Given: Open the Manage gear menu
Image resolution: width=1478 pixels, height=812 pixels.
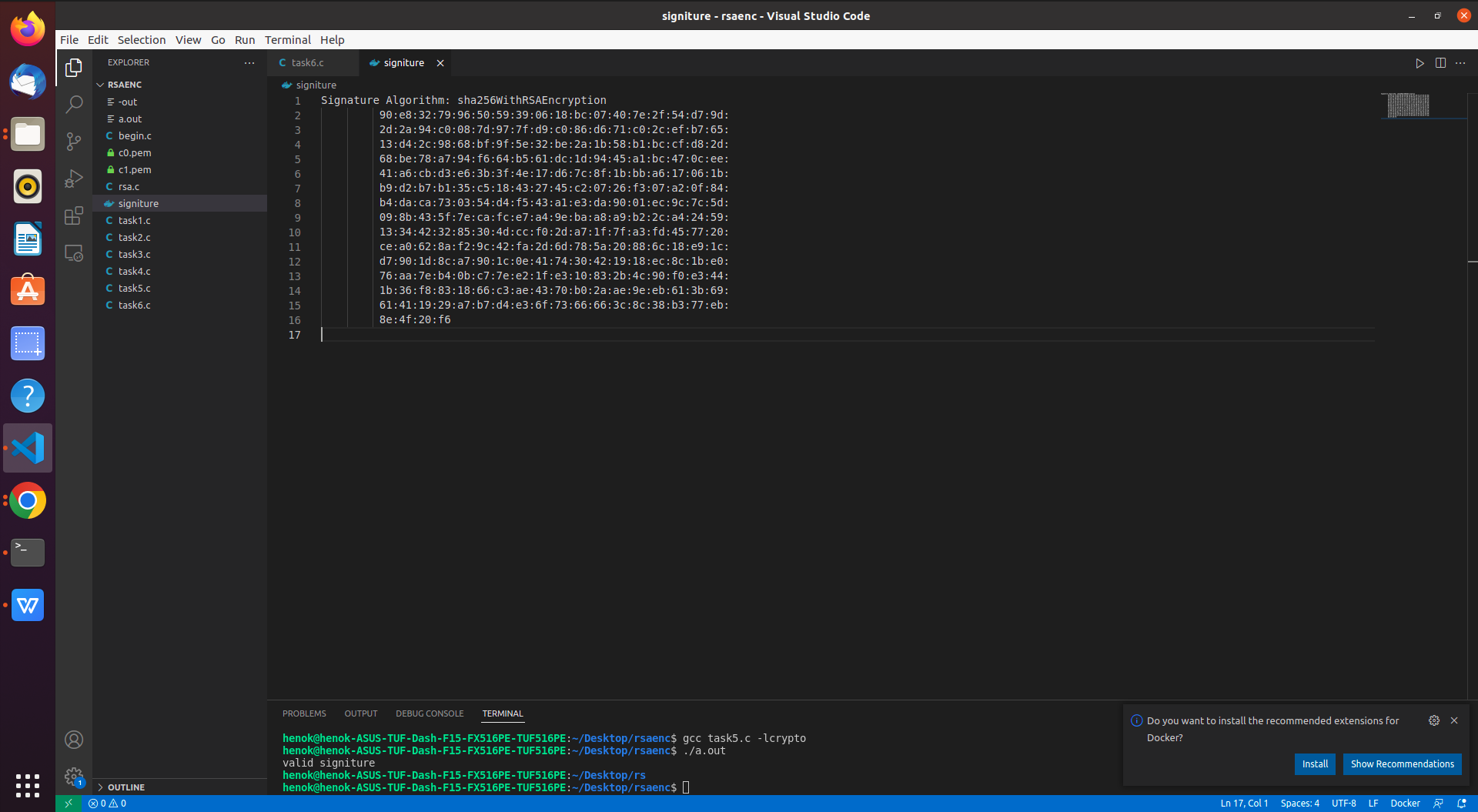Looking at the screenshot, I should [73, 777].
